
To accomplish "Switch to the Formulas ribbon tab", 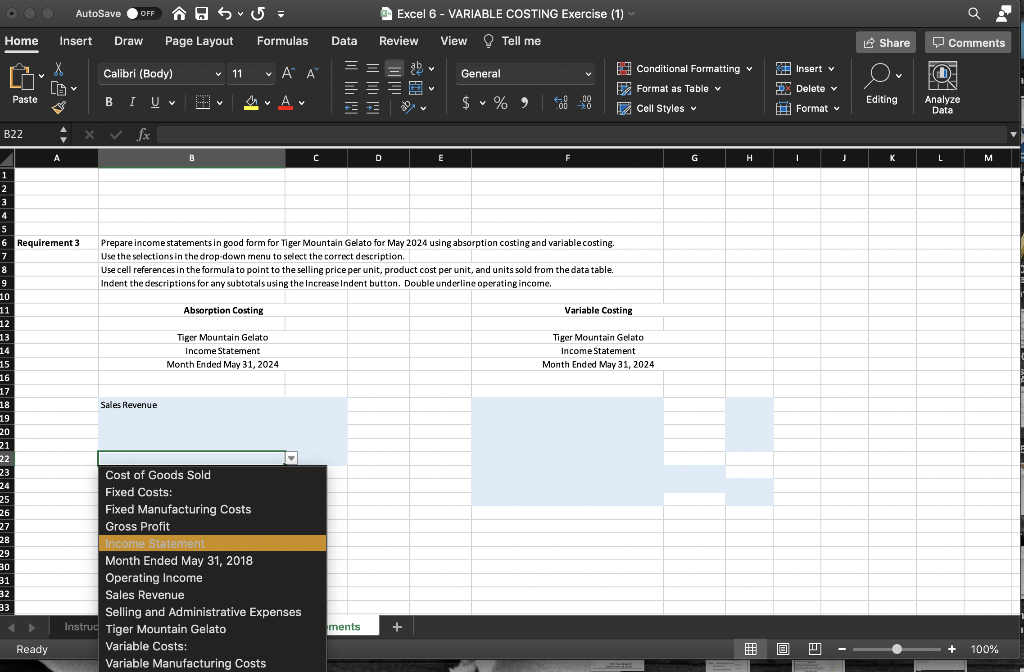I will (x=282, y=41).
